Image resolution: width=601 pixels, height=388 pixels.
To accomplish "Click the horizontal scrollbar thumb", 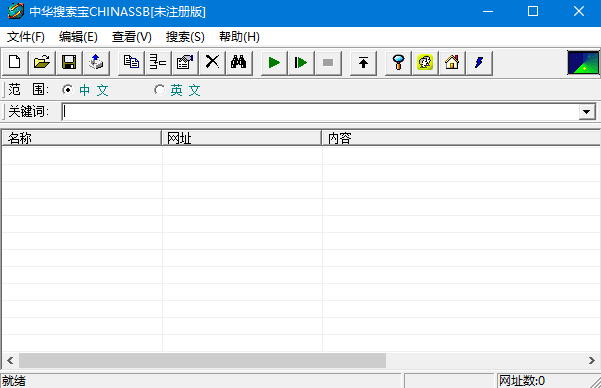I will coord(202,360).
